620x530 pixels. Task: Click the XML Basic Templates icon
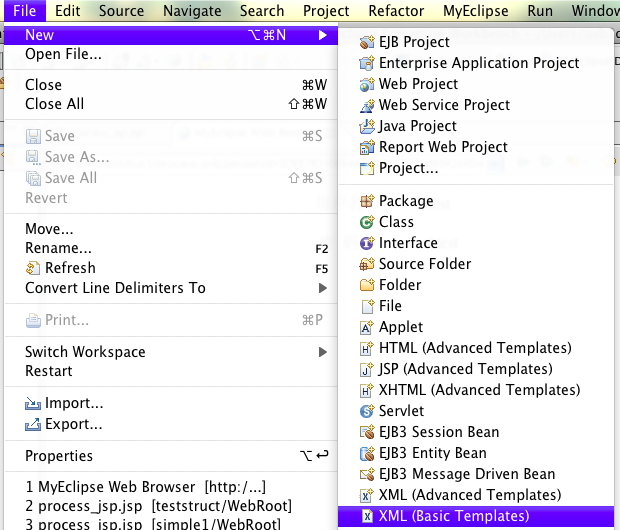click(368, 516)
